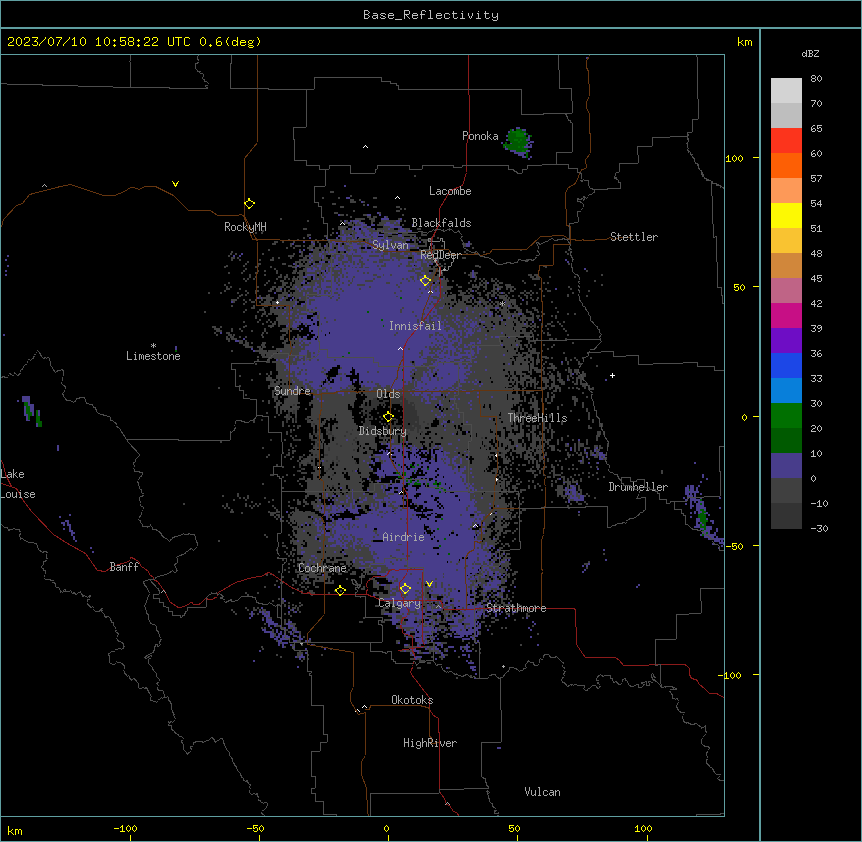Select the Drumheller label
862x842 pixels.
(x=638, y=487)
